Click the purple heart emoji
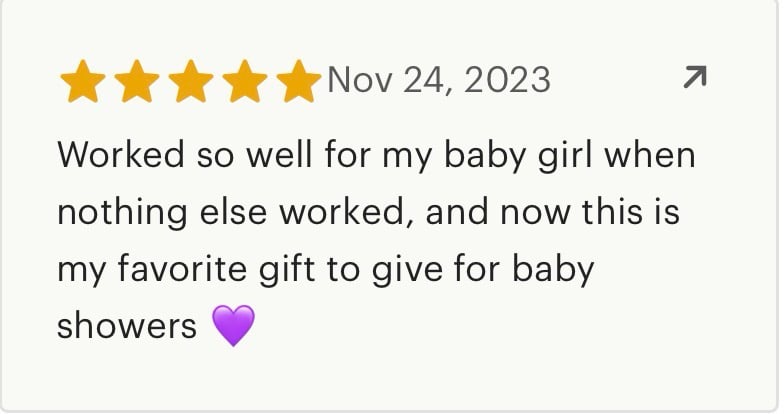Screen dimensions: 784x414 click(x=233, y=327)
